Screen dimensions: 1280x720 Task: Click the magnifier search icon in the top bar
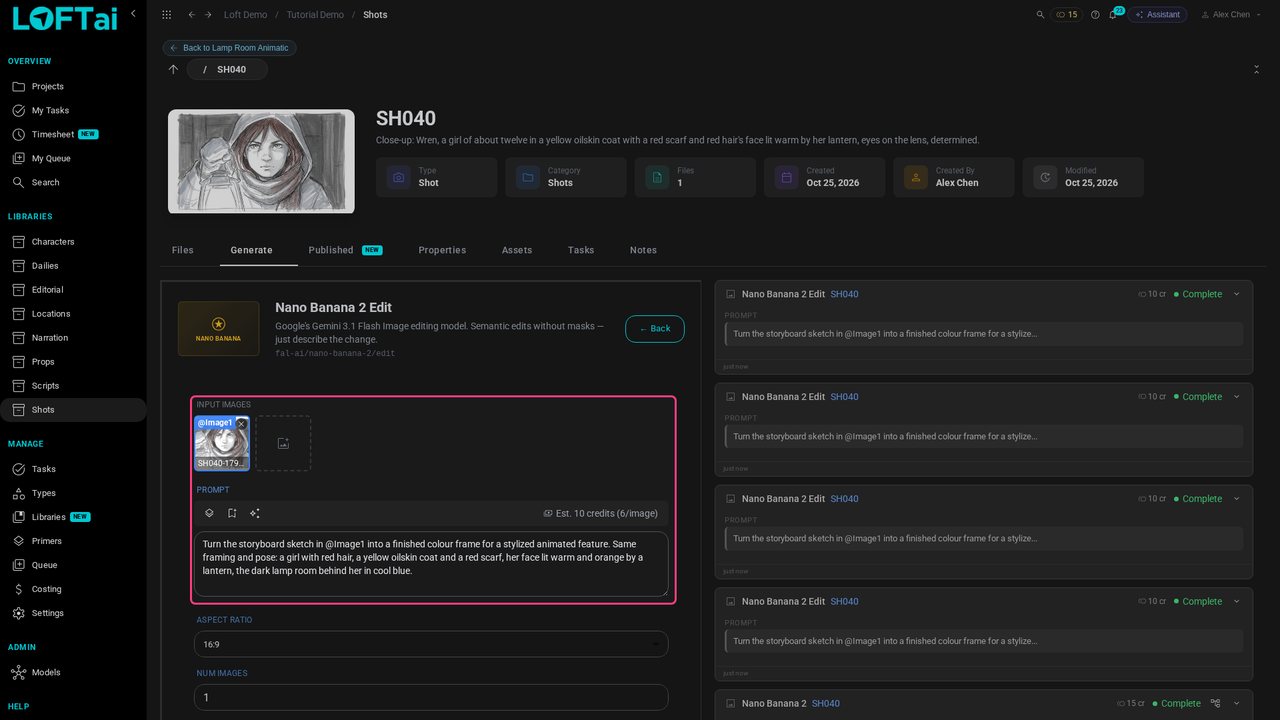coord(1040,15)
